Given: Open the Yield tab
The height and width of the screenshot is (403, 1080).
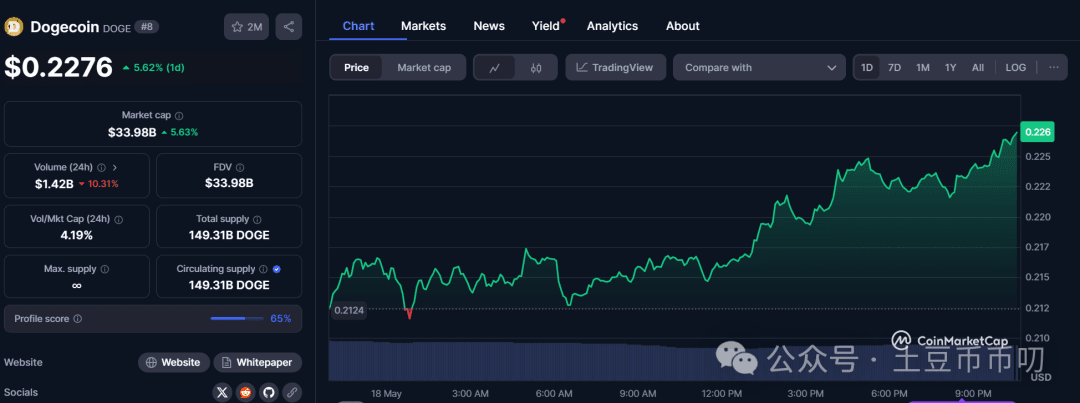Looking at the screenshot, I should [546, 26].
